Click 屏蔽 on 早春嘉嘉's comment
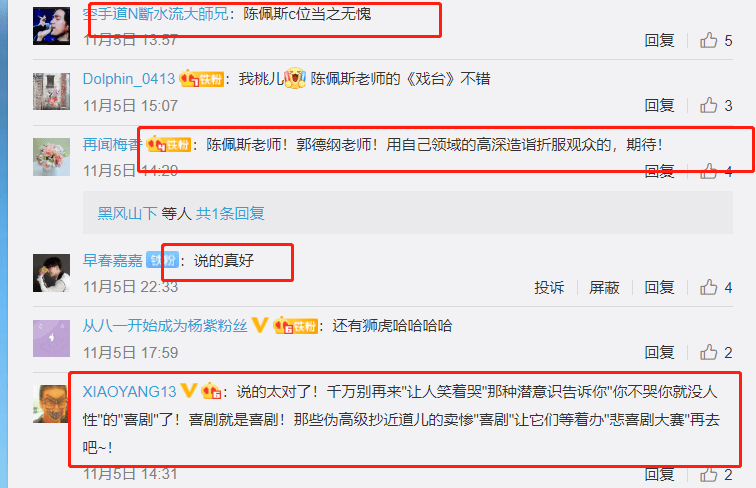756x488 pixels. pos(604,287)
